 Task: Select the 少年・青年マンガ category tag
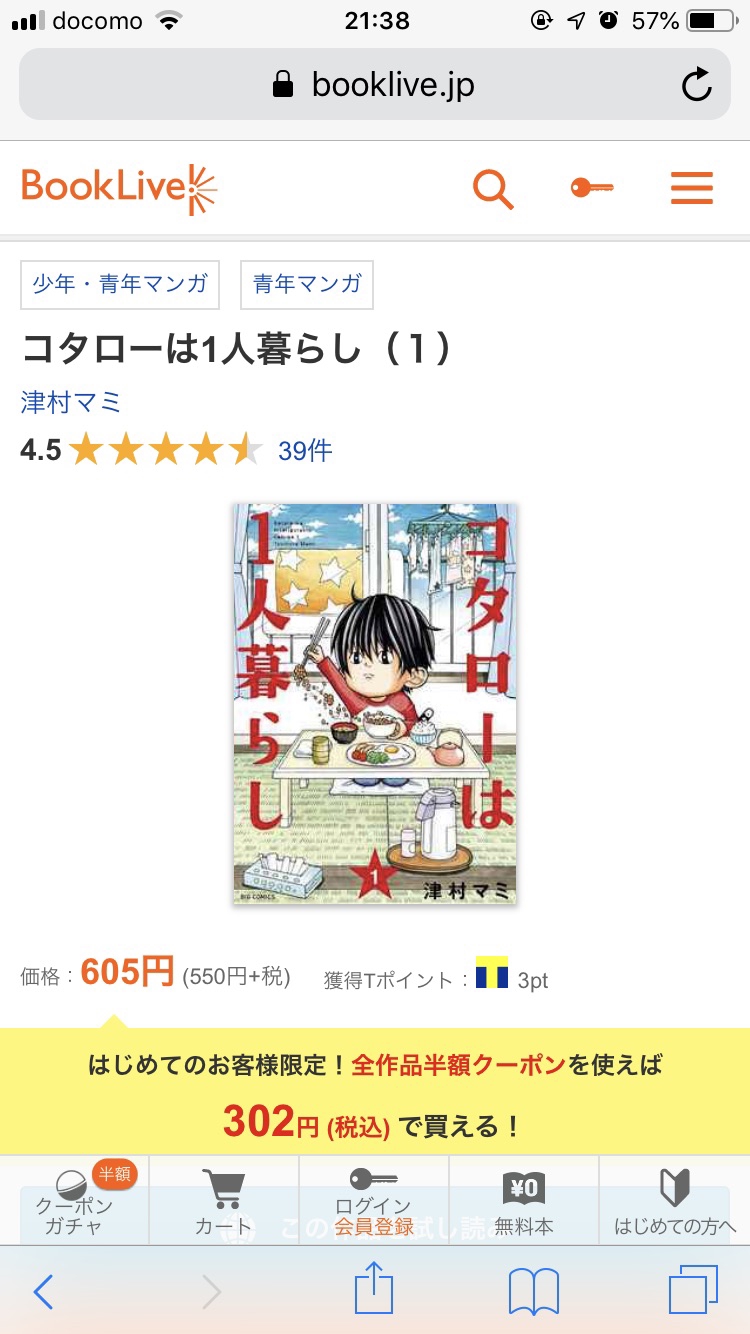tap(120, 284)
